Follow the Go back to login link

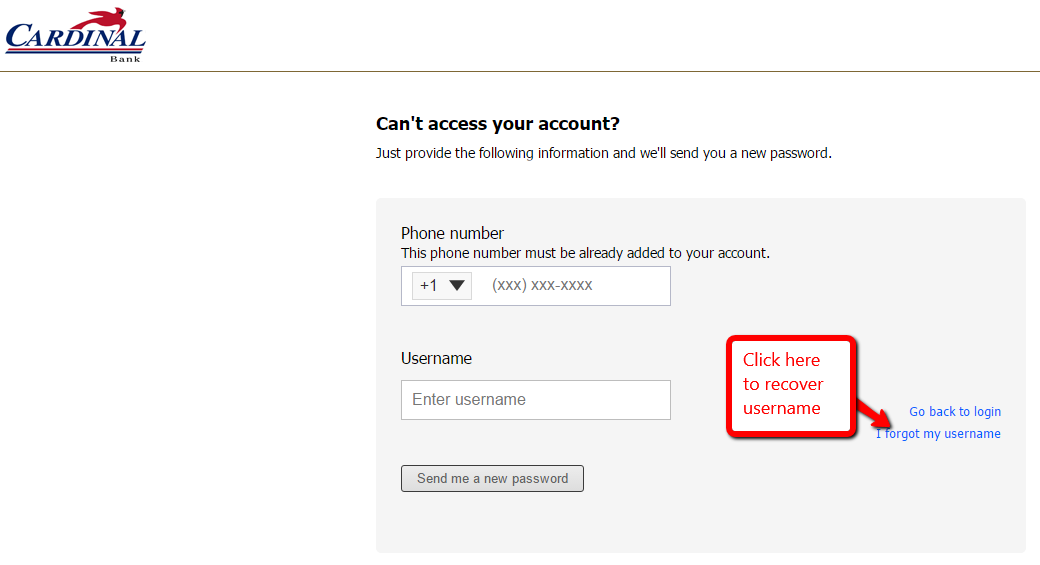(954, 412)
